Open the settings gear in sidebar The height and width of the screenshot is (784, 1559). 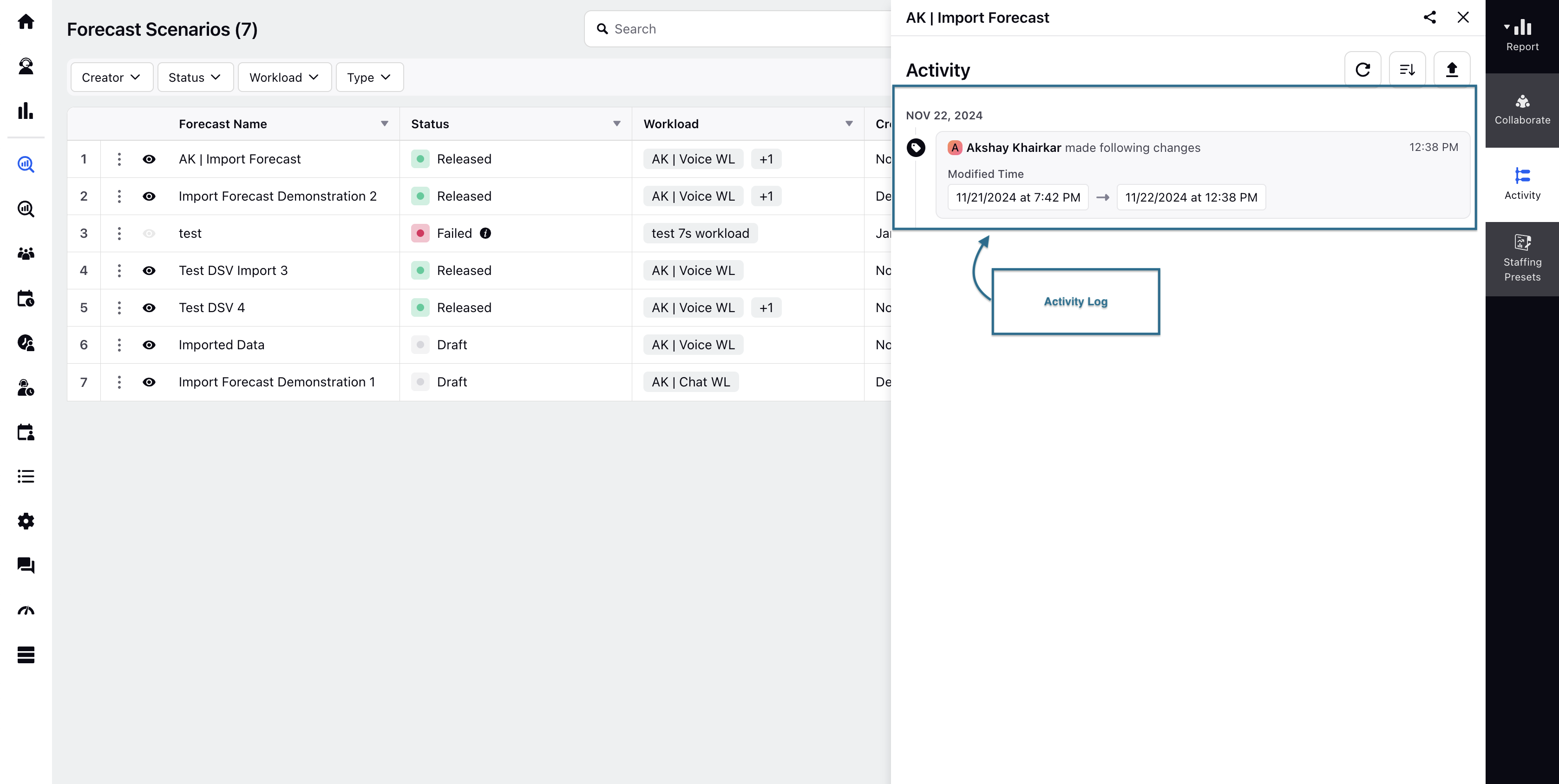click(26, 521)
